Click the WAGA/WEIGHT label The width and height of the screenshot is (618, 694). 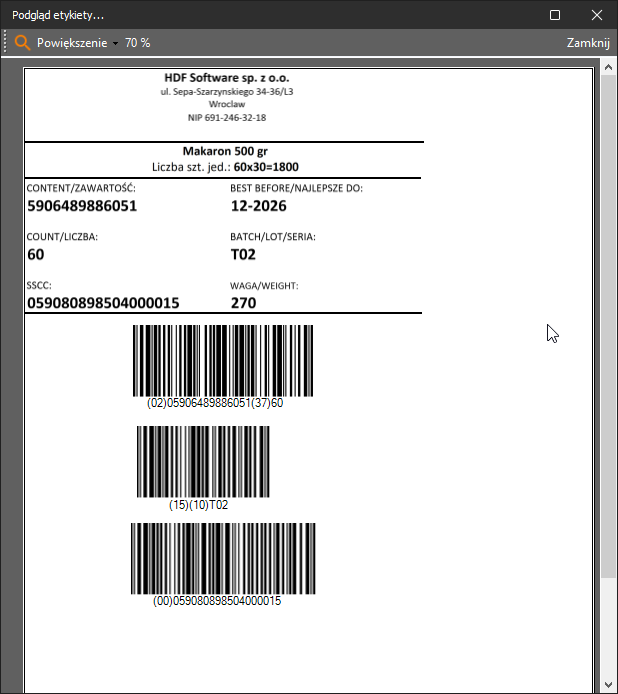[264, 285]
